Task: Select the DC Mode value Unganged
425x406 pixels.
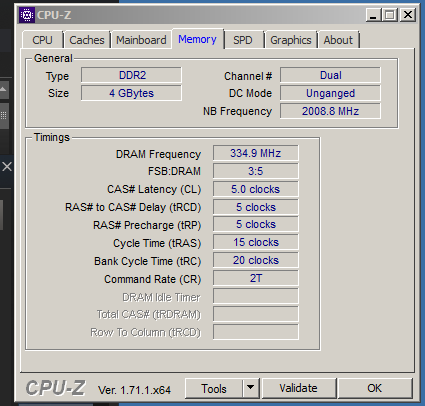Action: [330, 93]
